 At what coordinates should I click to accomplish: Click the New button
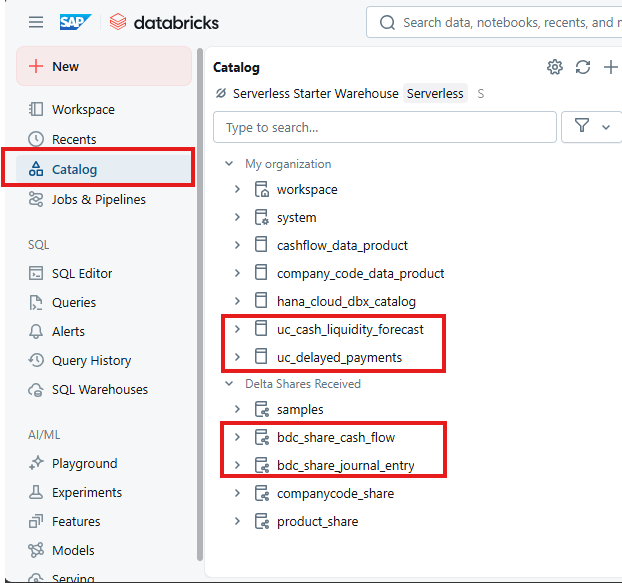(104, 66)
